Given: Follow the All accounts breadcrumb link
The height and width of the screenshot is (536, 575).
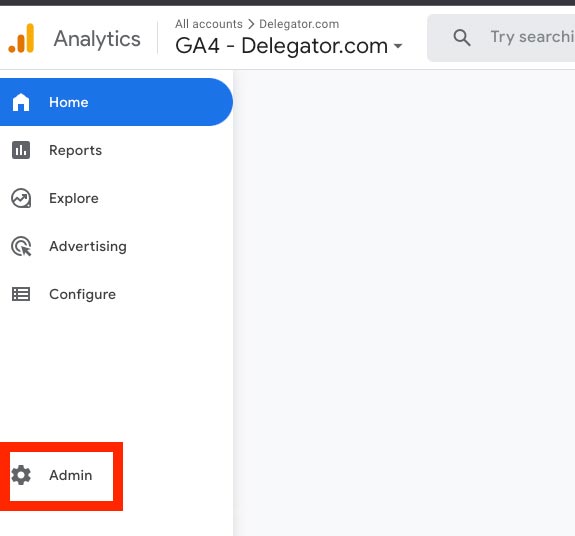Looking at the screenshot, I should click(209, 24).
